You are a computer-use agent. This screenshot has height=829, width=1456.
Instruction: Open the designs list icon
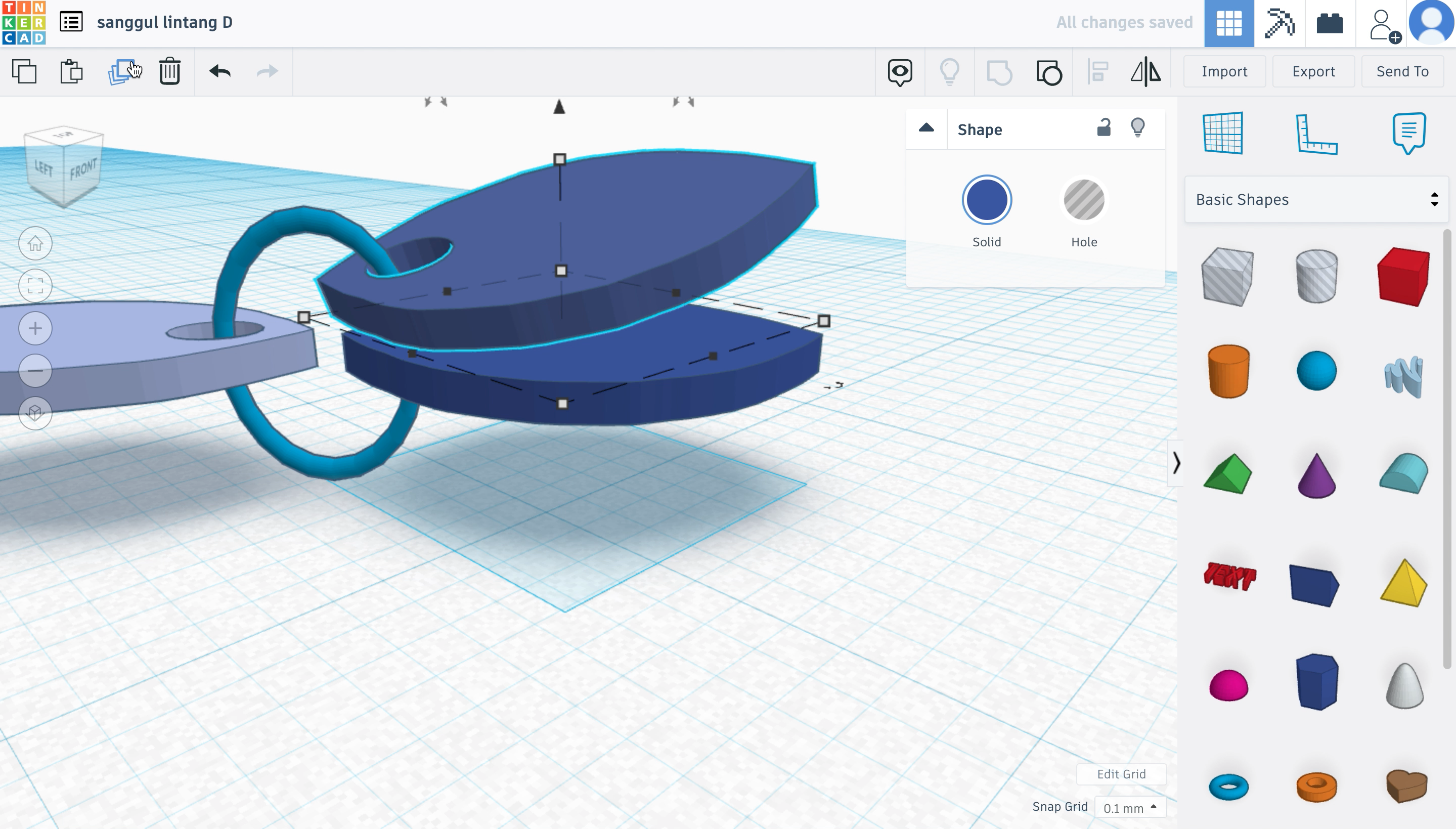(x=71, y=22)
